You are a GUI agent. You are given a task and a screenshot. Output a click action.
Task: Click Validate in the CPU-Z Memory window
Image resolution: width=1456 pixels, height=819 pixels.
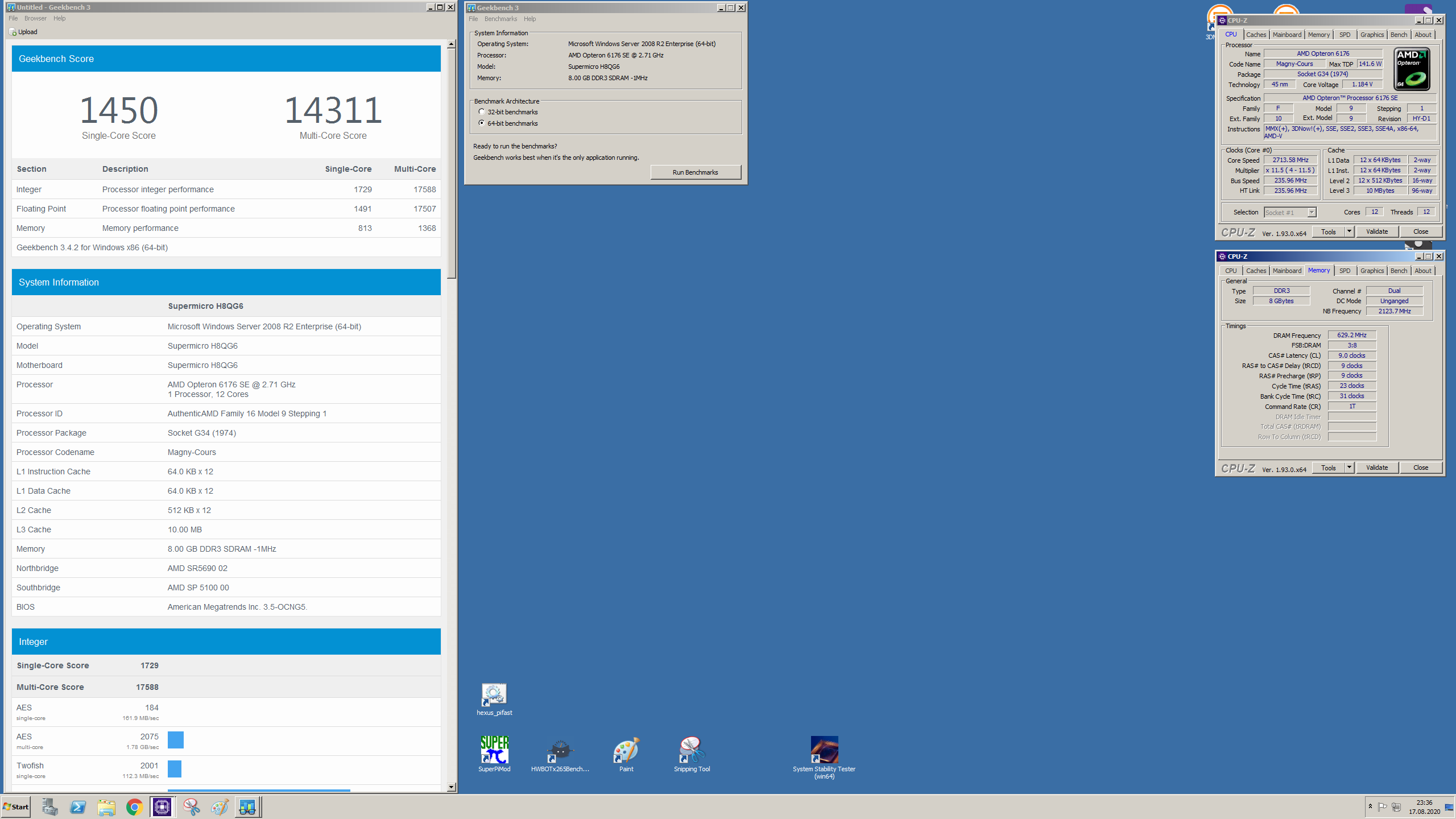1376,468
